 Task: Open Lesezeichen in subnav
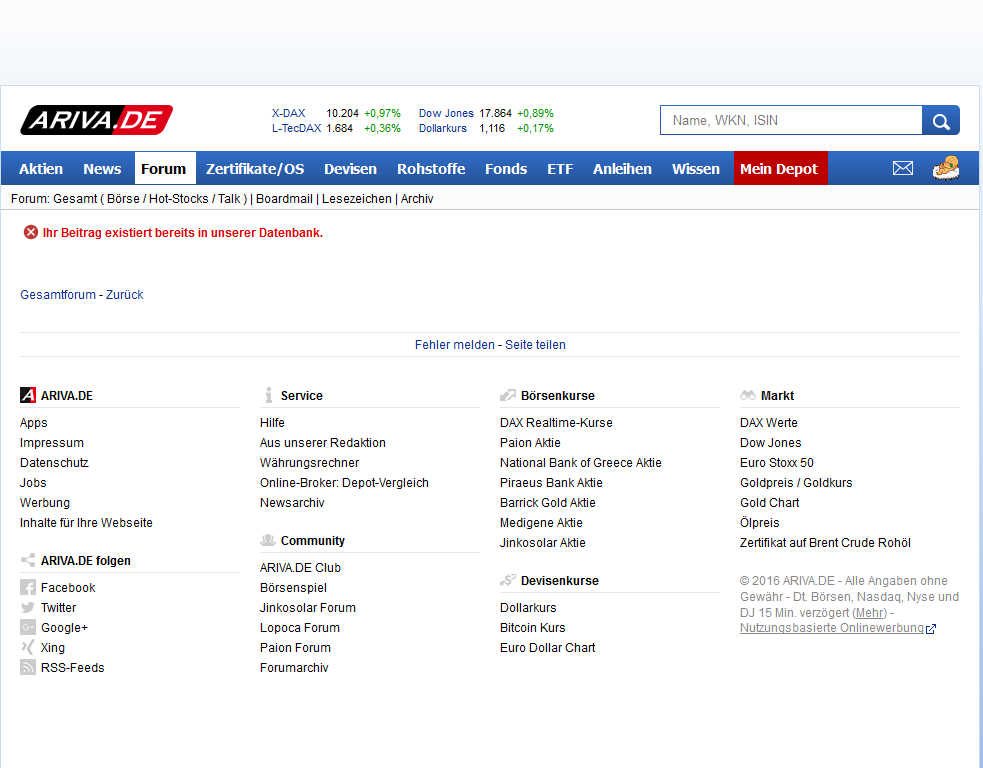tap(357, 199)
